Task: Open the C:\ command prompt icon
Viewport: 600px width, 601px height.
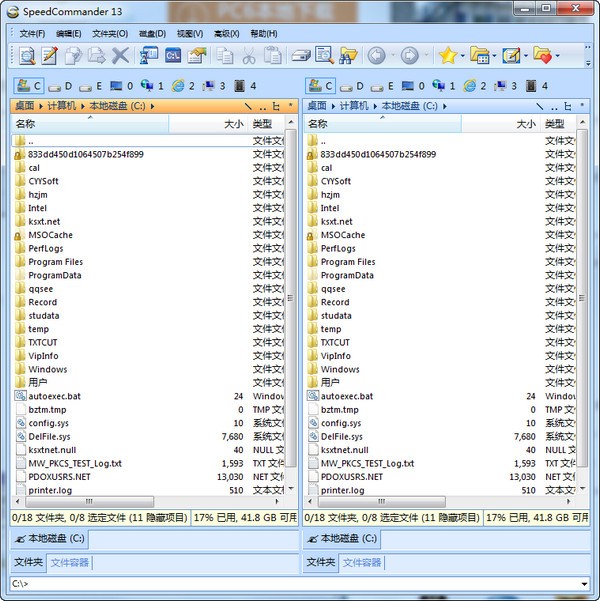Action: click(x=173, y=56)
